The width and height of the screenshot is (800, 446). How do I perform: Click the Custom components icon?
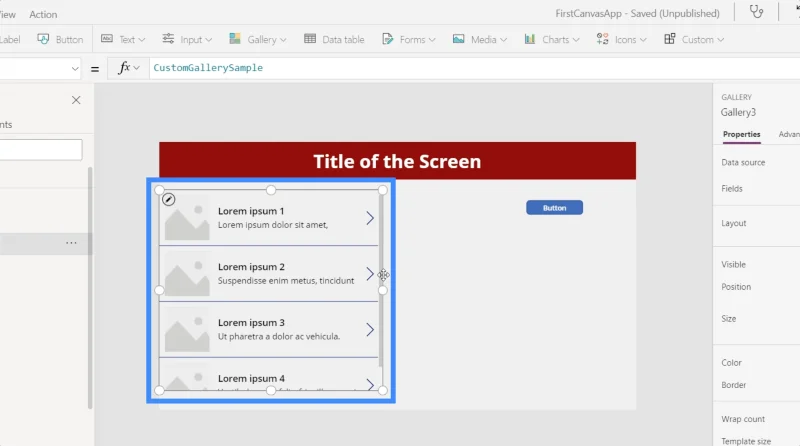[x=670, y=39]
